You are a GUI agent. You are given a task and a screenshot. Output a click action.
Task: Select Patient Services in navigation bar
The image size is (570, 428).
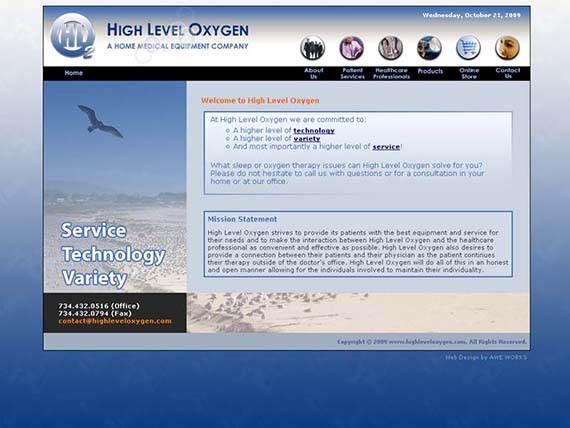point(353,73)
